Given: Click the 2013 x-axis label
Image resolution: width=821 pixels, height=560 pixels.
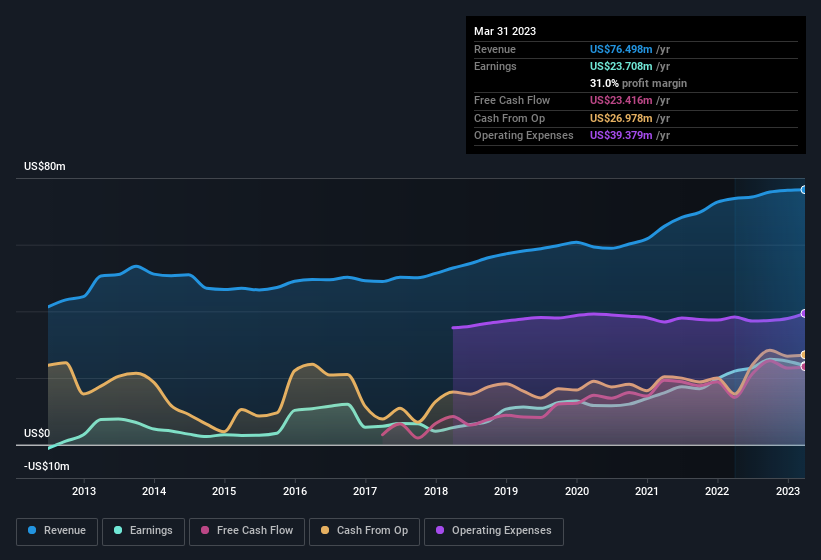Looking at the screenshot, I should coord(84,491).
